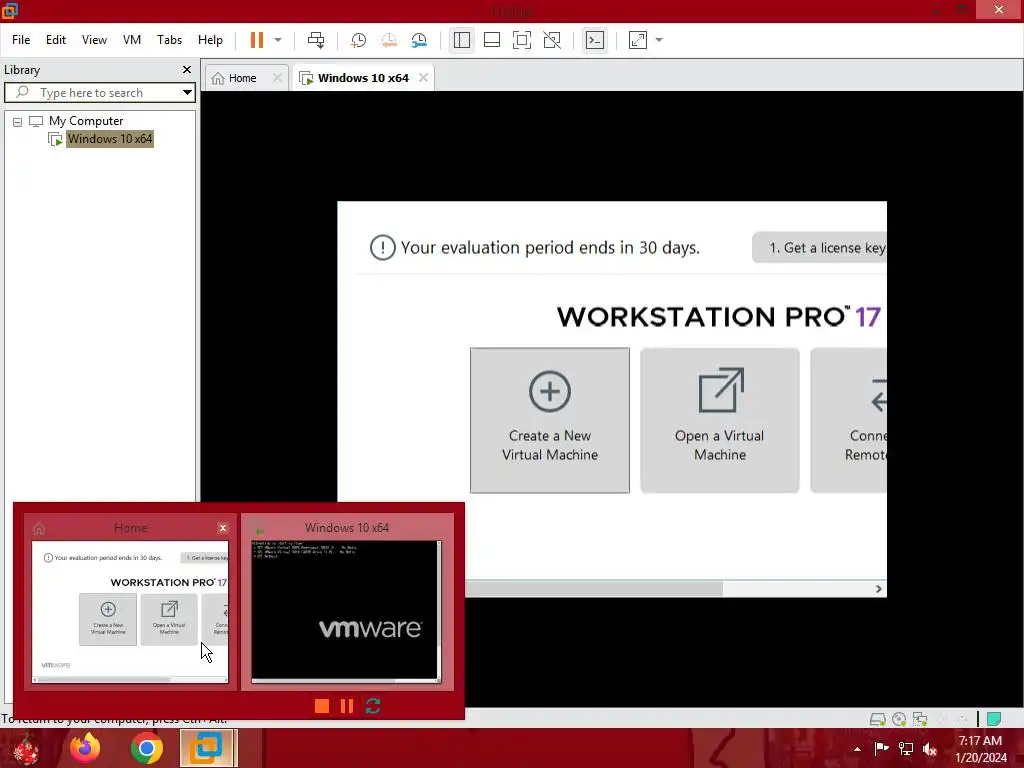
Task: Click pause button in thumbnail popup
Action: [x=347, y=706]
